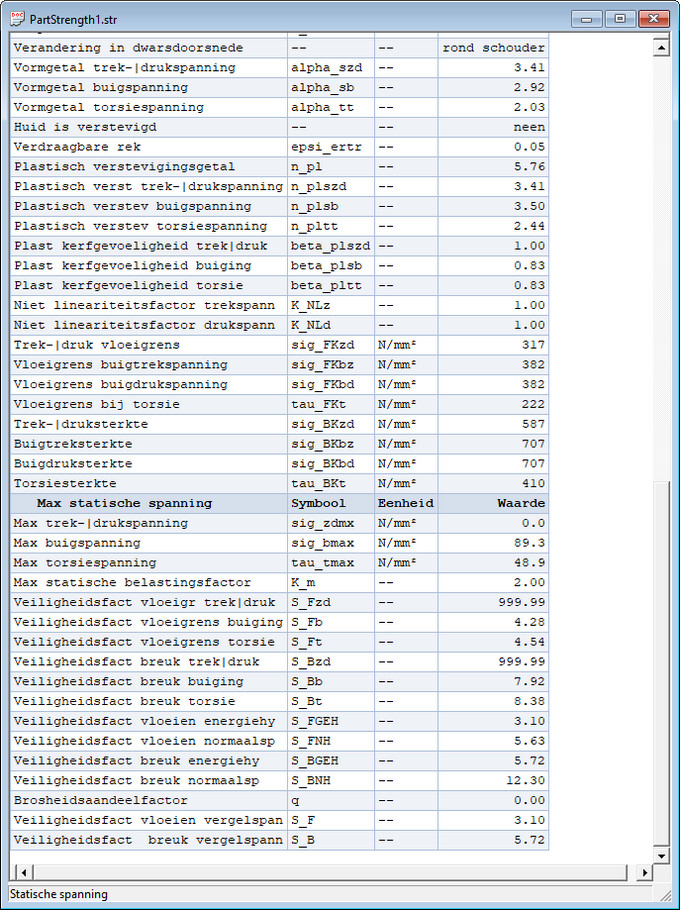Click the 'Symbool' column header
The width and height of the screenshot is (680, 910).
[331, 503]
